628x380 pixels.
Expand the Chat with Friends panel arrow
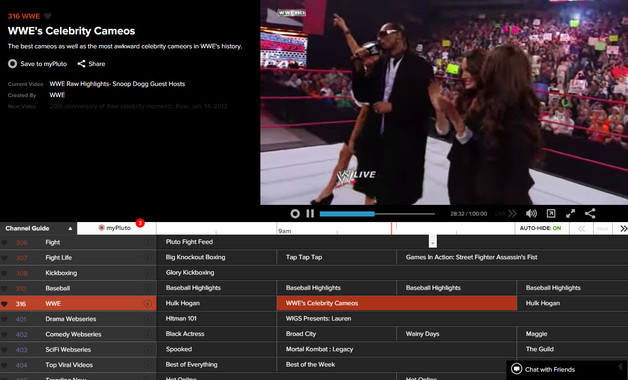[620, 366]
